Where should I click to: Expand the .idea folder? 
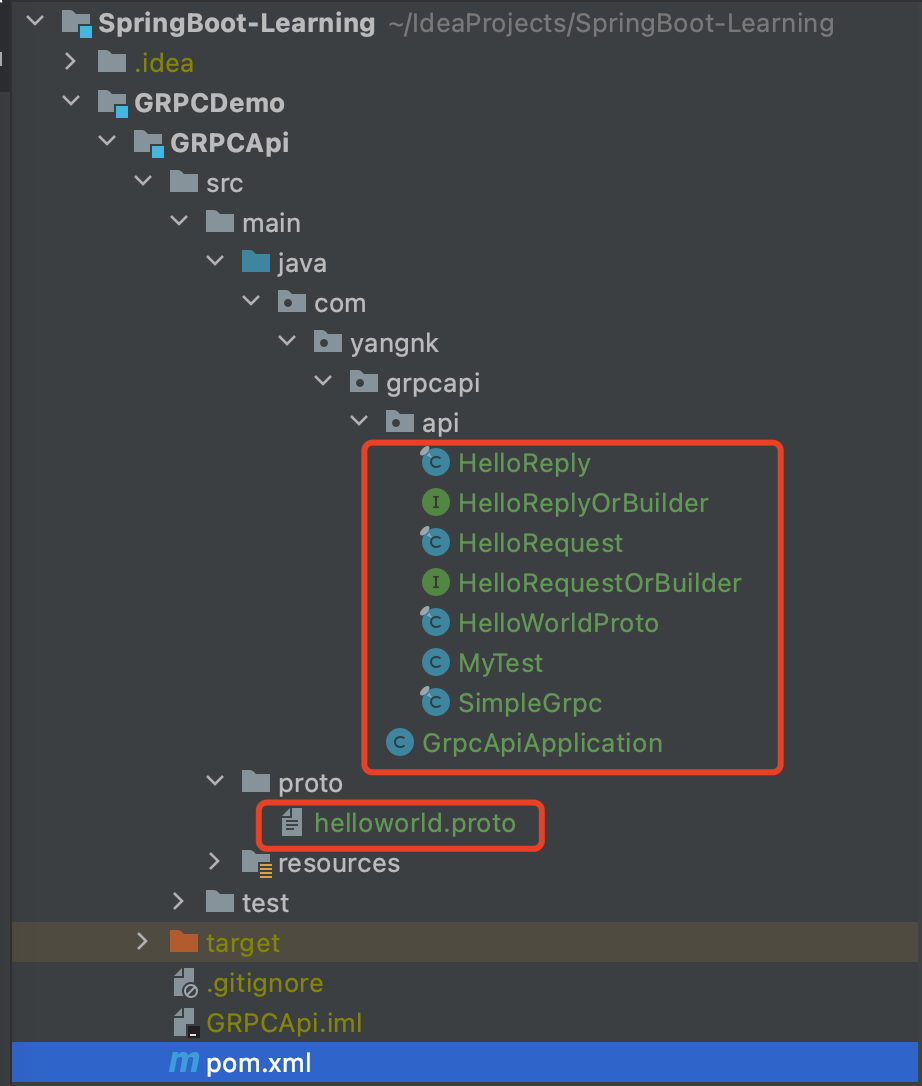pyautogui.click(x=69, y=62)
